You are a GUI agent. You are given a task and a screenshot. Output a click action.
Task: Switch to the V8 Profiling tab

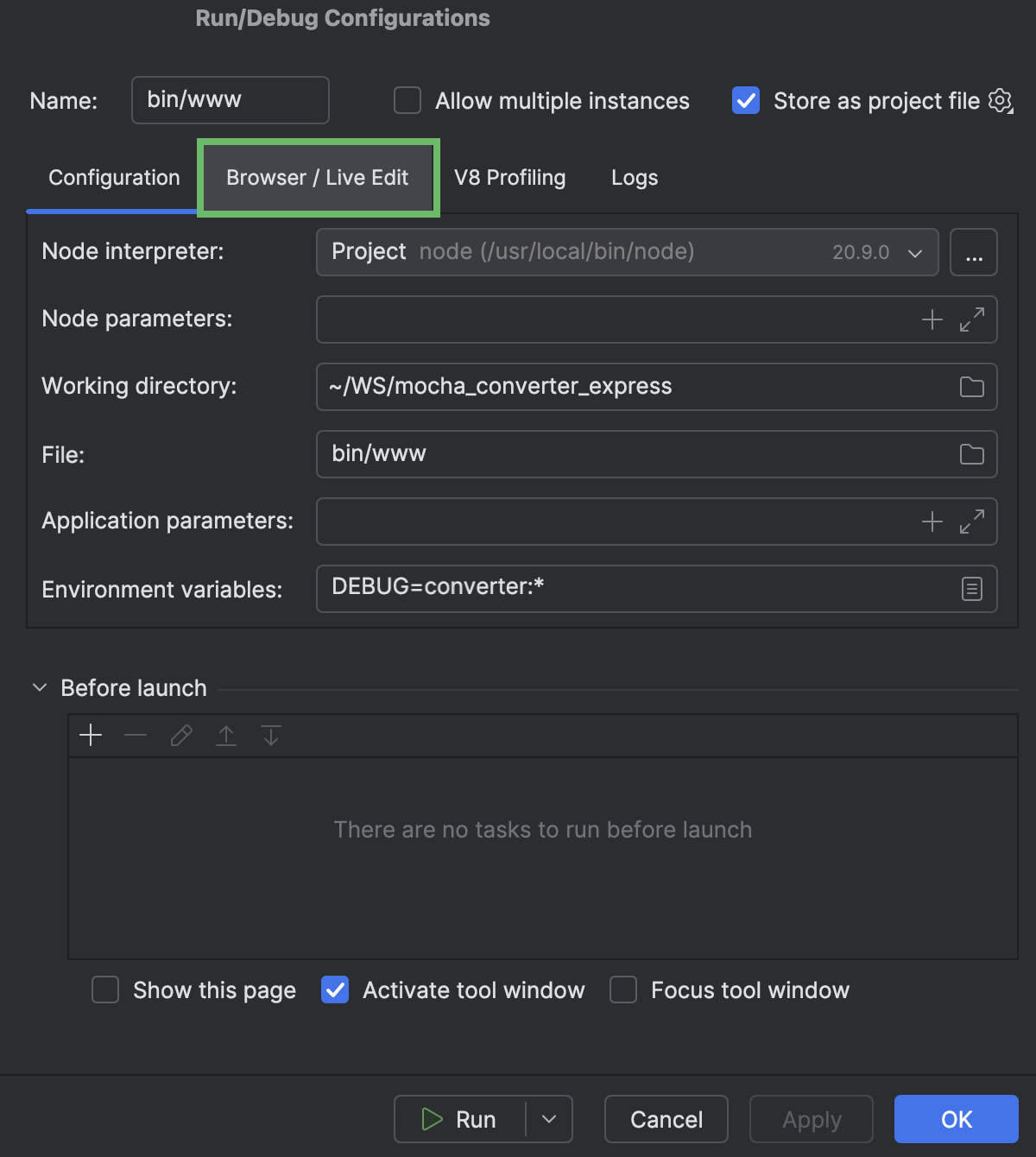(x=509, y=177)
